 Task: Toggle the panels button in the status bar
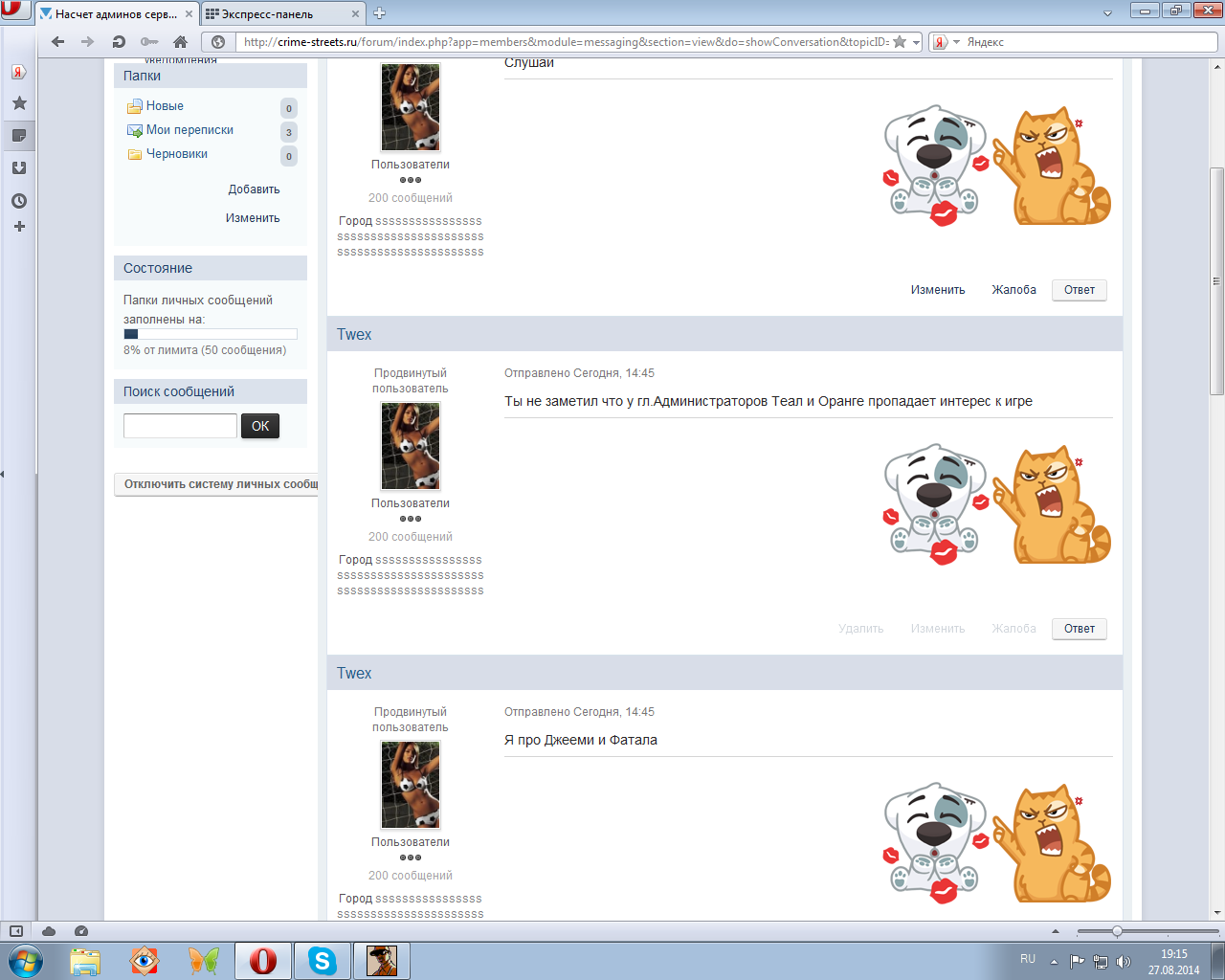click(x=16, y=931)
